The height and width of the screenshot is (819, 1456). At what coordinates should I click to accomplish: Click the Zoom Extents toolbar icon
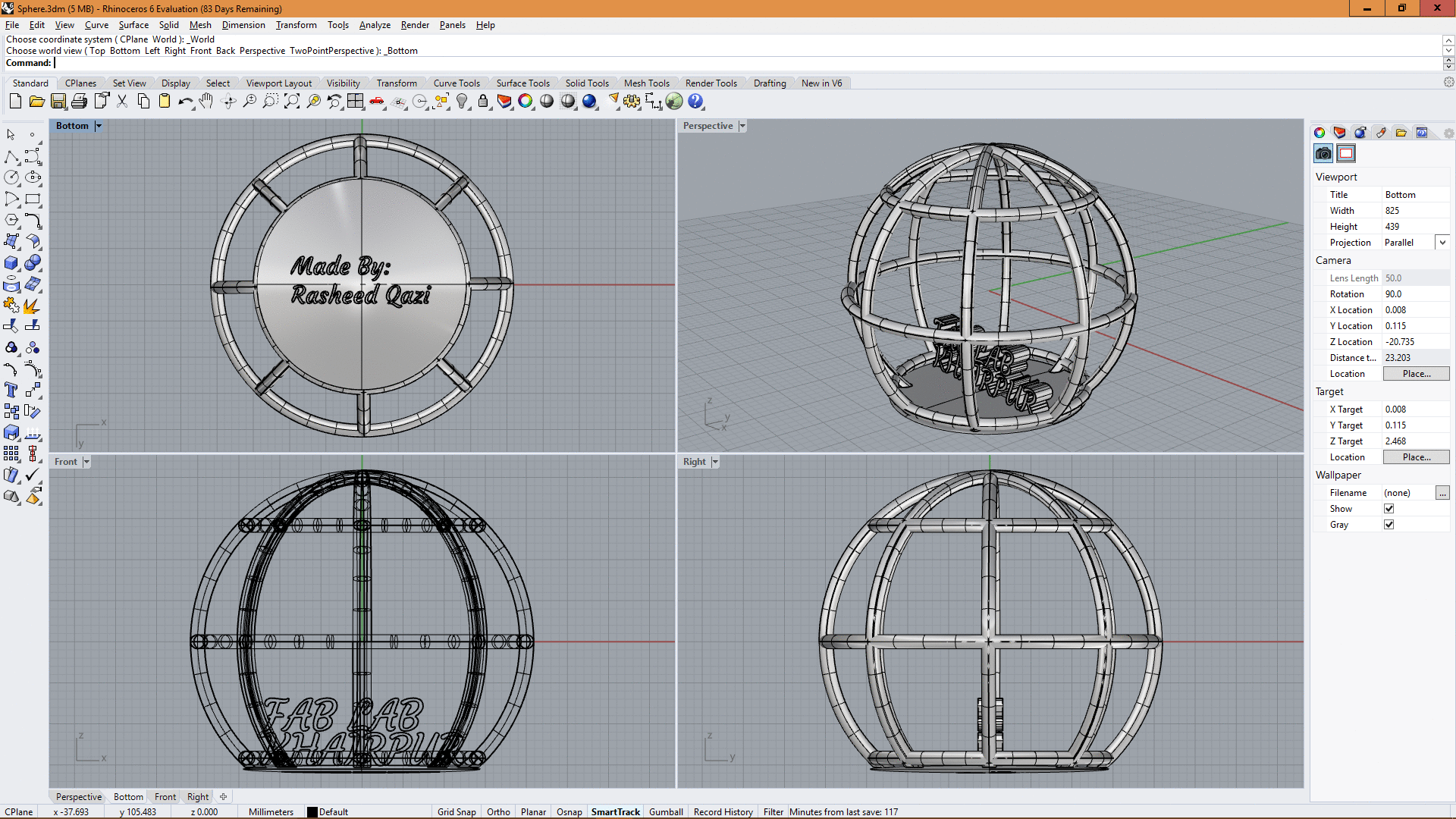pyautogui.click(x=292, y=101)
